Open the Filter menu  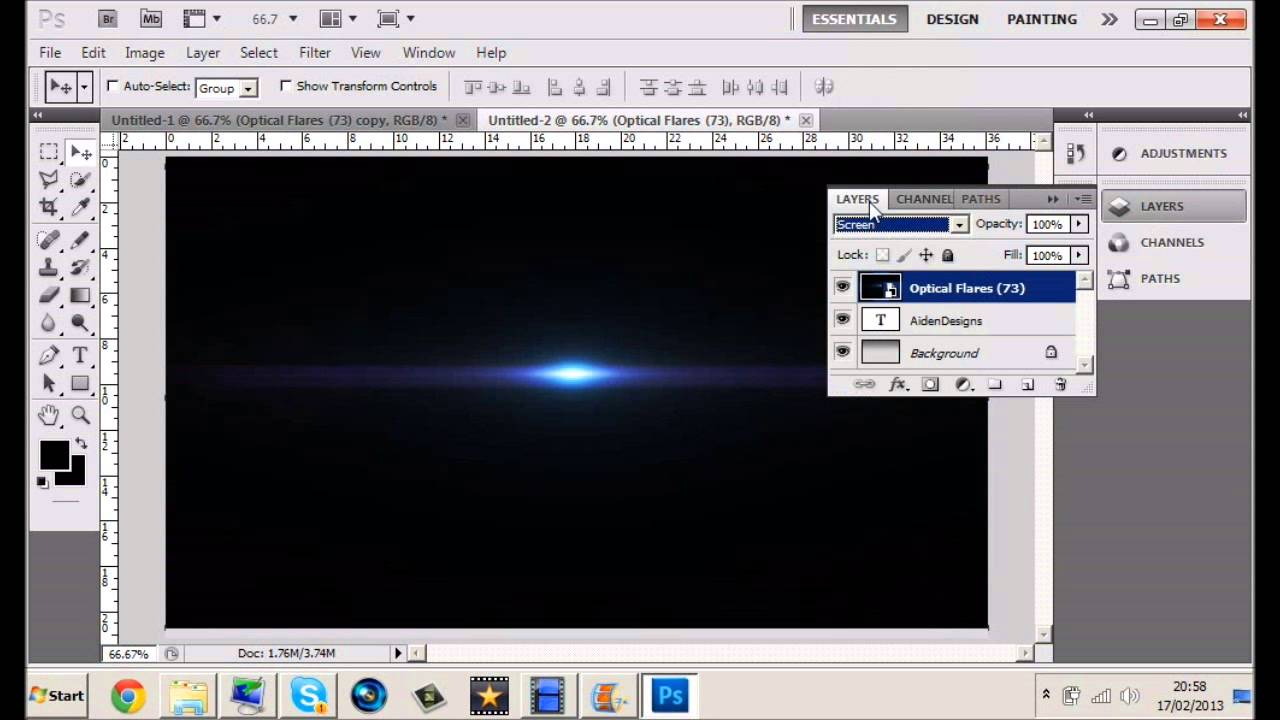314,52
